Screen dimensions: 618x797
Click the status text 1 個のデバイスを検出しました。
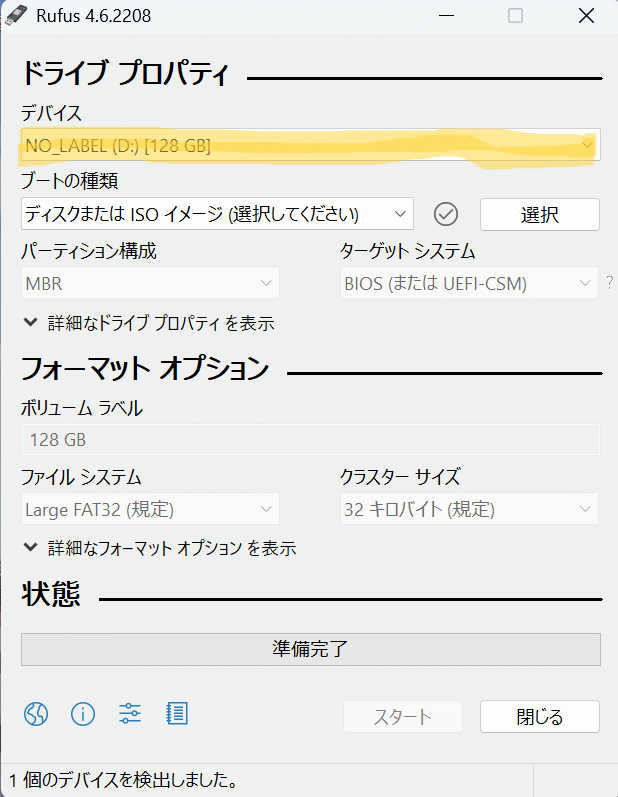click(x=123, y=780)
